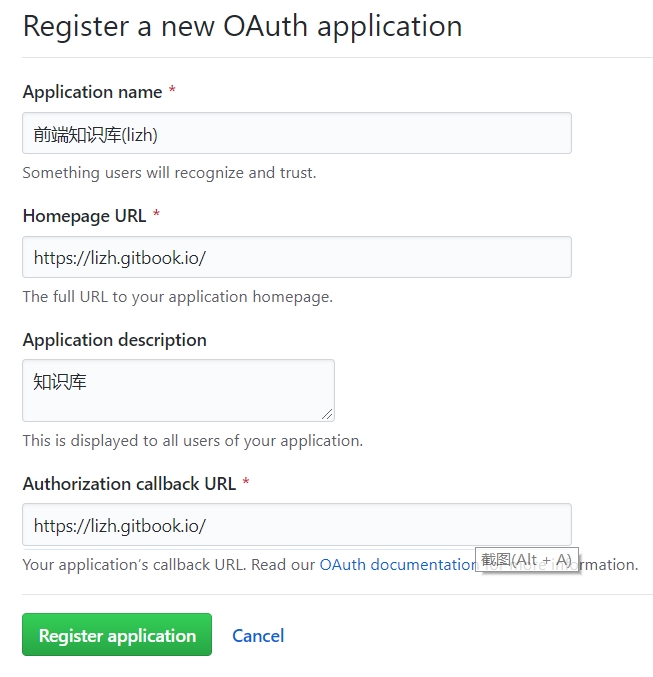Click the "full URL to your application homepage" hint

(177, 297)
